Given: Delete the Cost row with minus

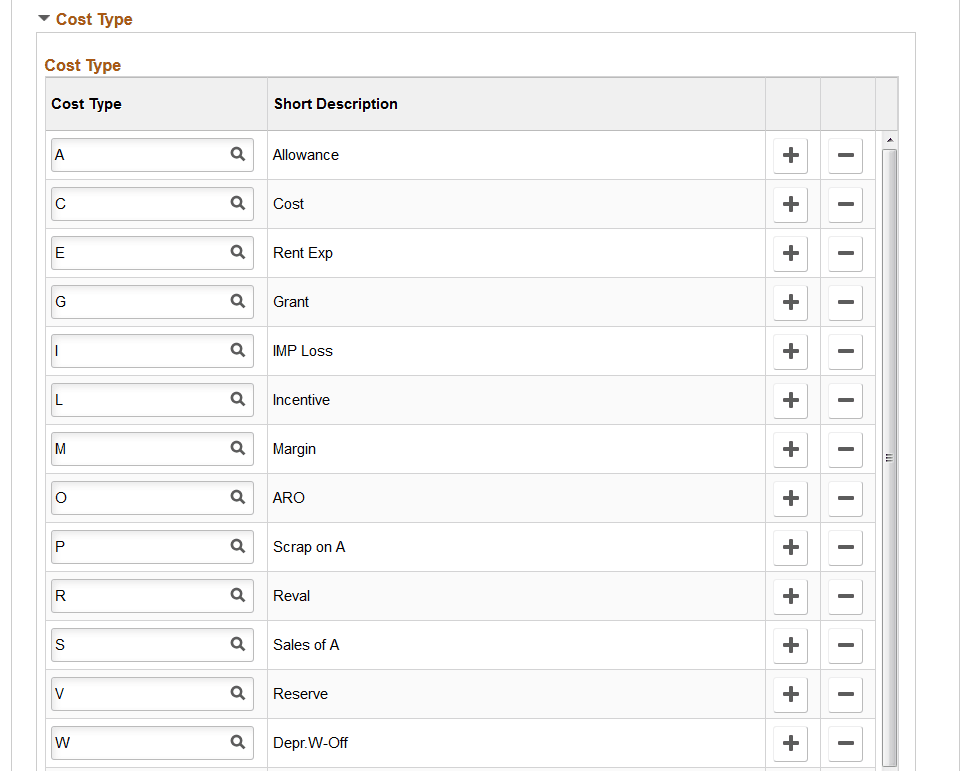Looking at the screenshot, I should (845, 204).
